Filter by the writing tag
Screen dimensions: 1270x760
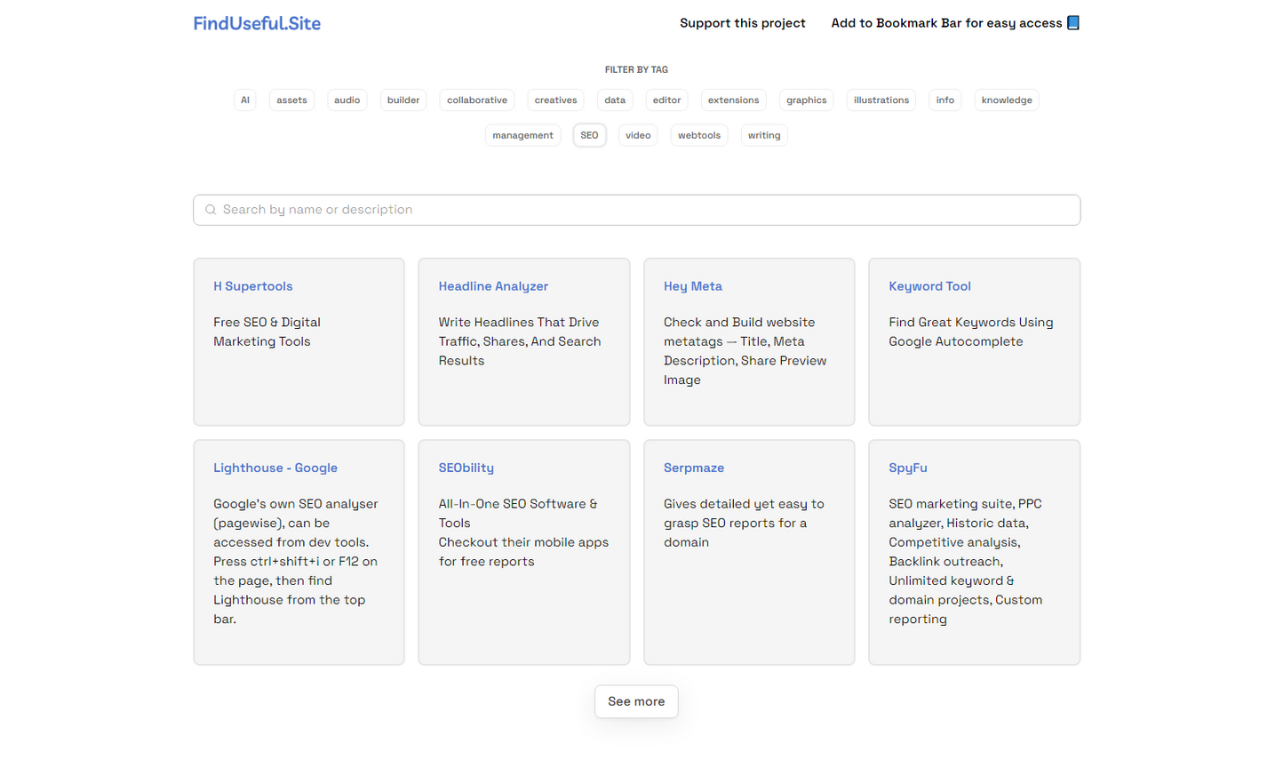click(x=764, y=135)
